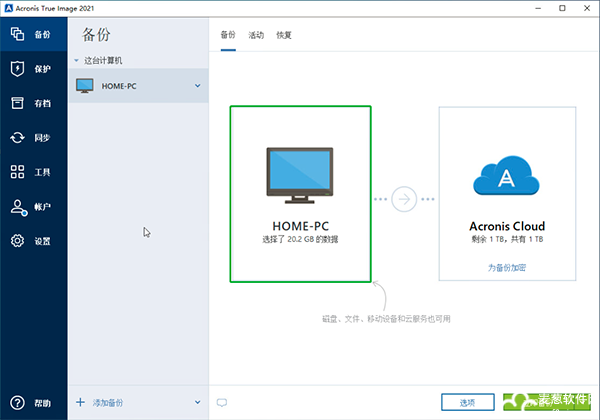Screen dimensions: 600x420
Task: Click the comment bubble icon at bottom
Action: coord(222,403)
